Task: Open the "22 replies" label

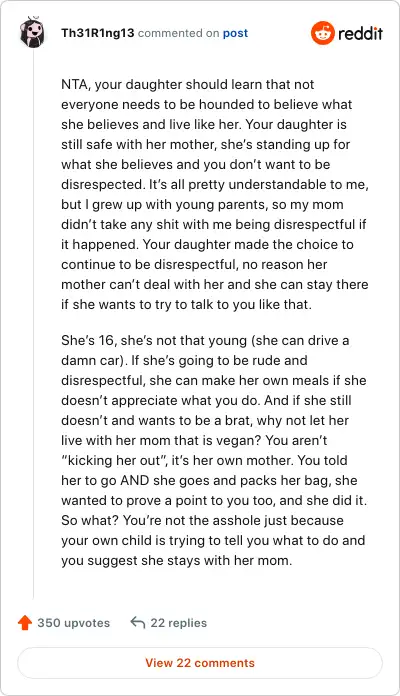Action: pyautogui.click(x=178, y=623)
